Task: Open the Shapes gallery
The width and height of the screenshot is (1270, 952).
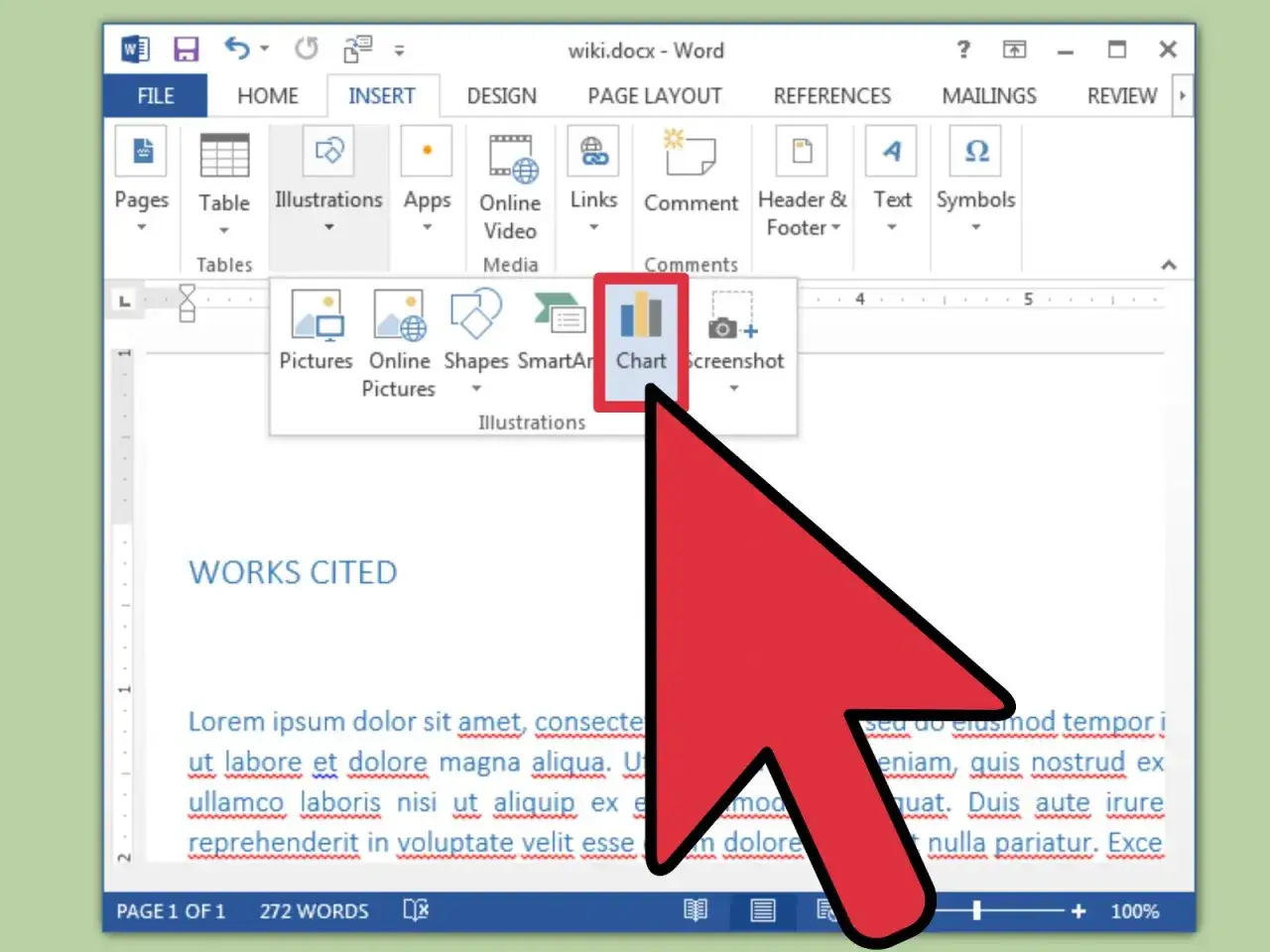Action: pyautogui.click(x=476, y=340)
